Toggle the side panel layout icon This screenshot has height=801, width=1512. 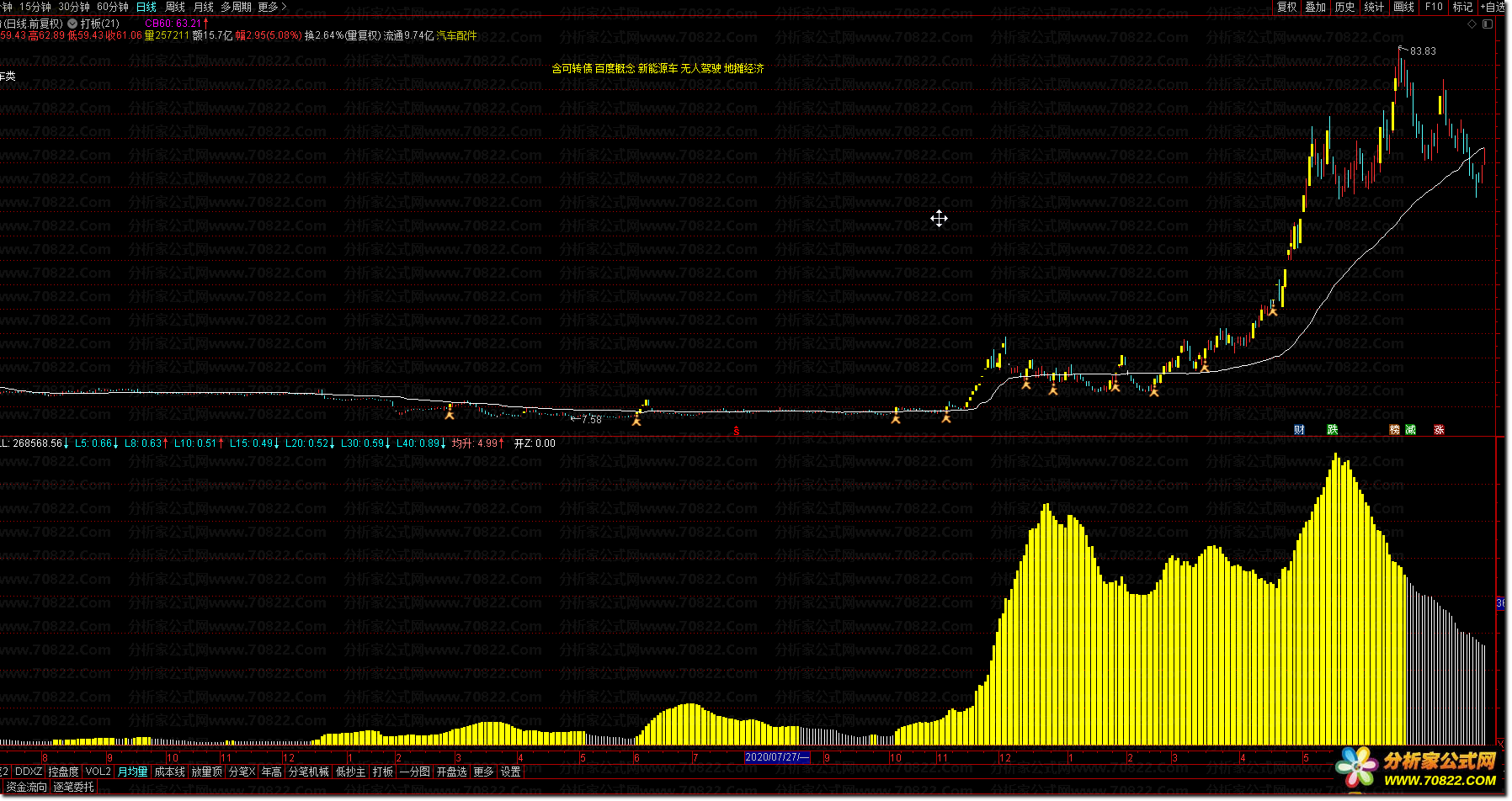[1488, 24]
